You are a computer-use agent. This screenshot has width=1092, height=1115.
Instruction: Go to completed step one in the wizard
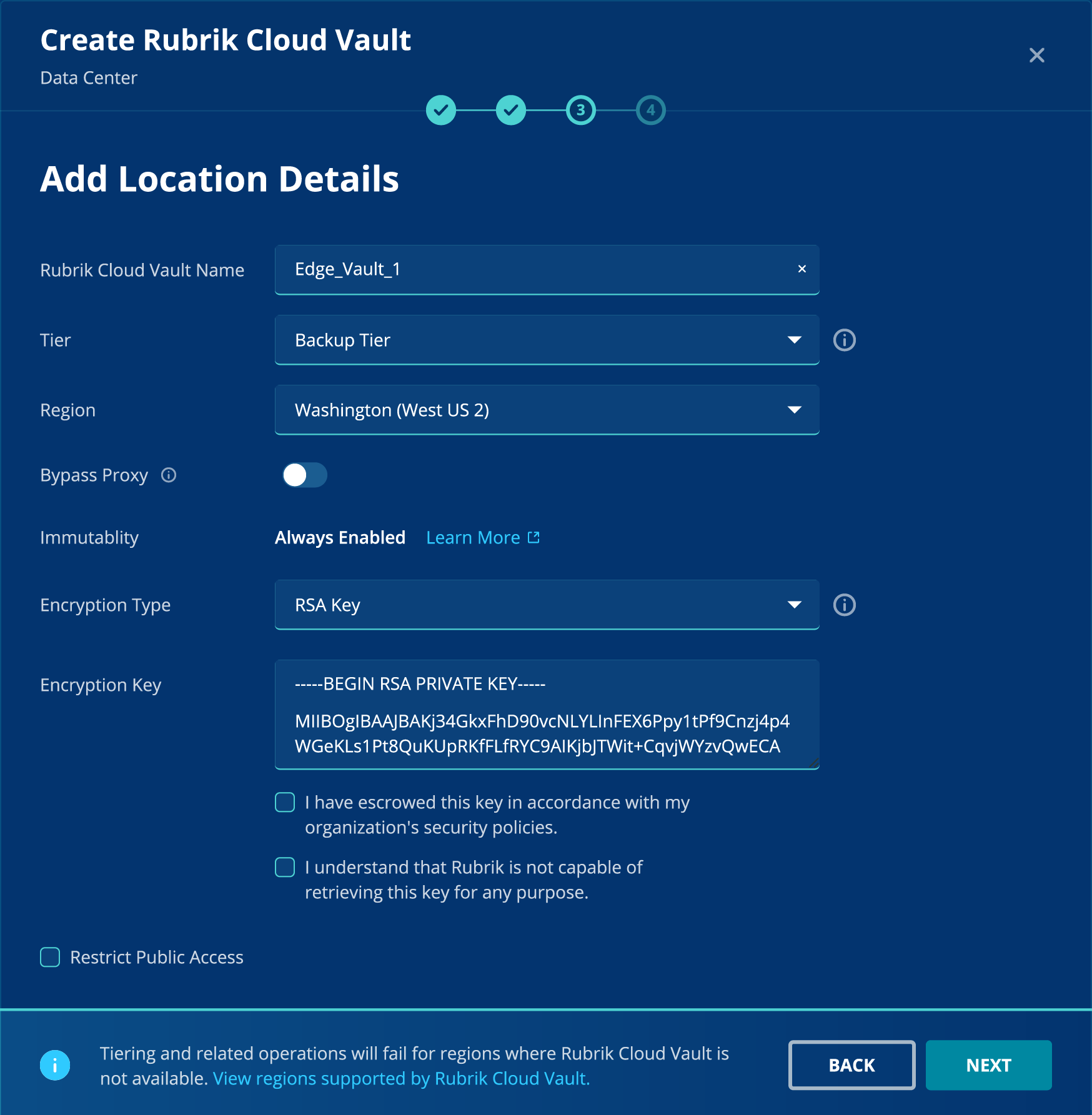click(441, 111)
